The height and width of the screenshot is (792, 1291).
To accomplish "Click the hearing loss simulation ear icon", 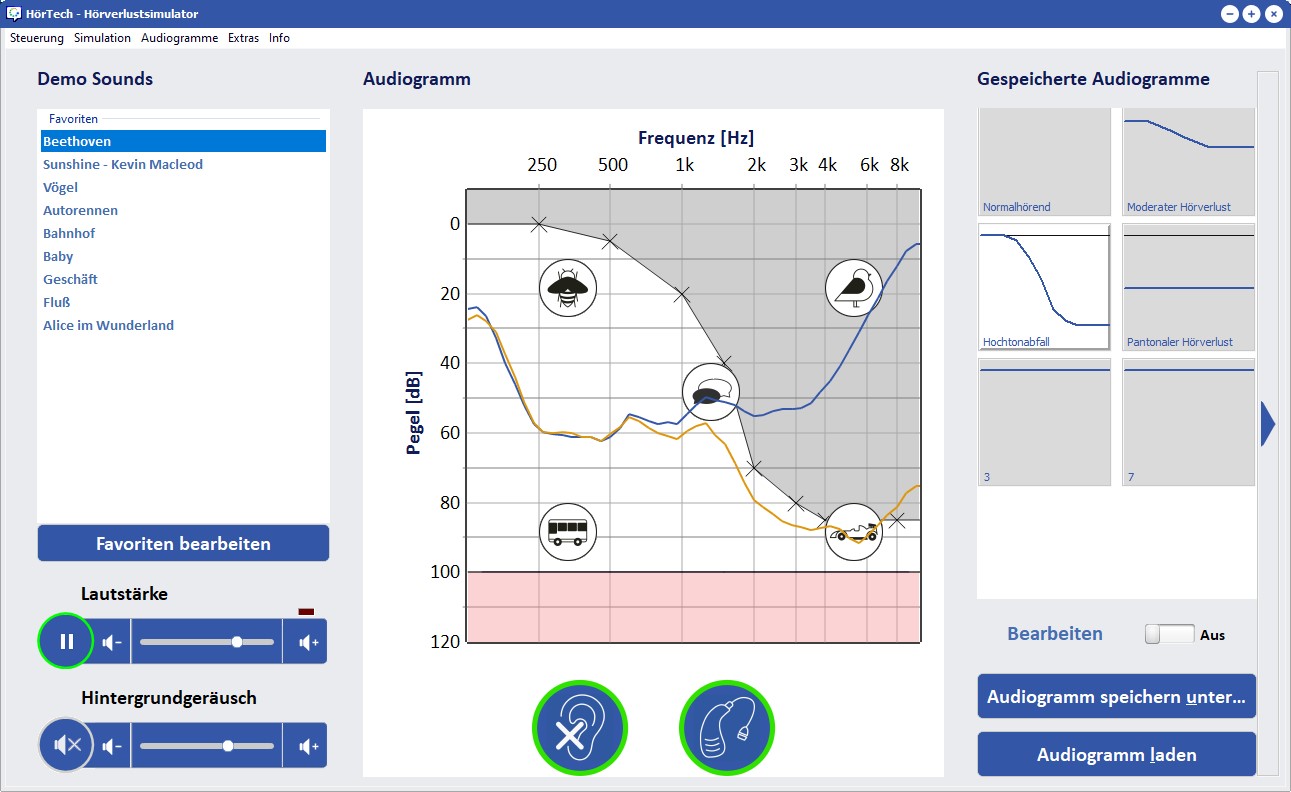I will pos(579,727).
